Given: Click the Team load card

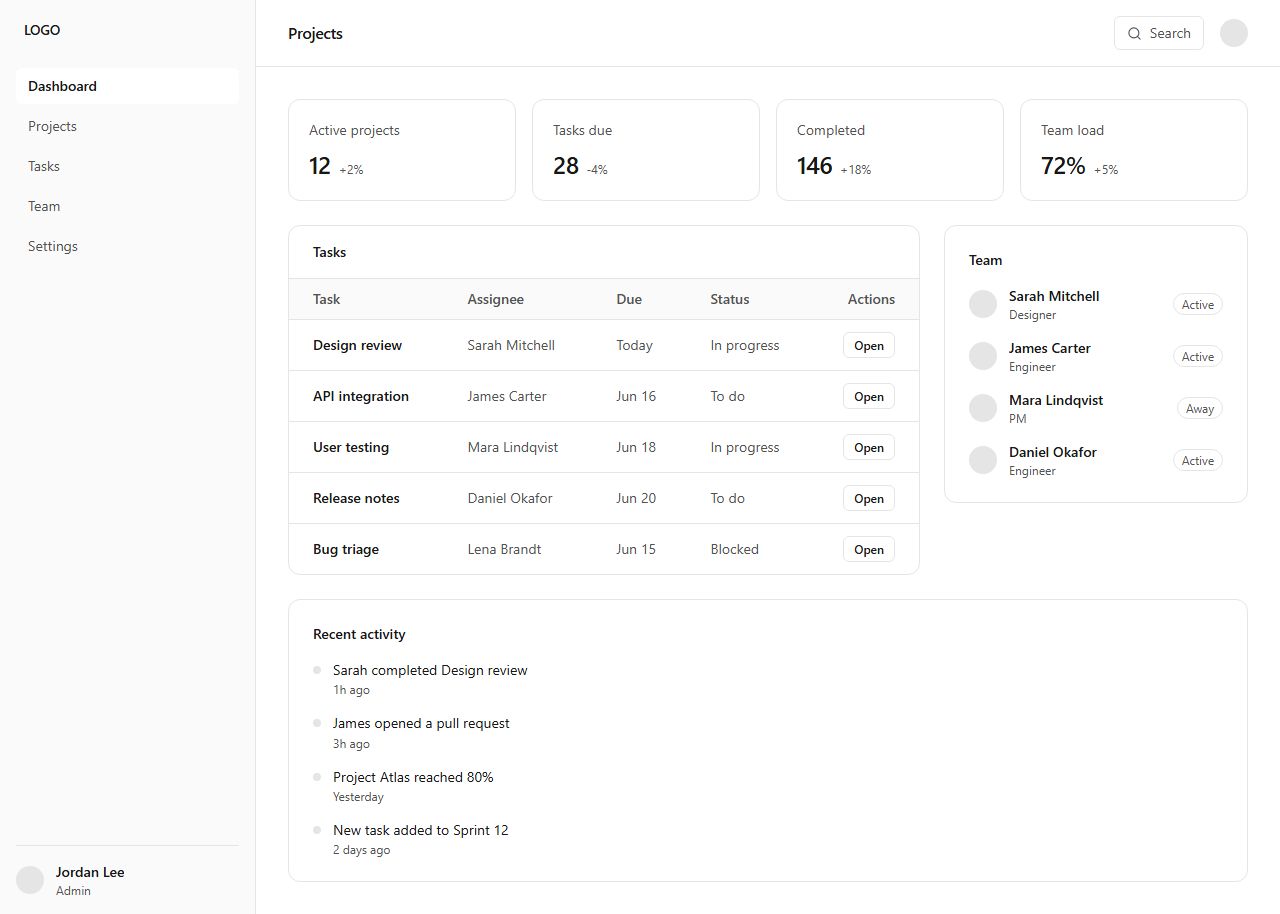Looking at the screenshot, I should pos(1134,150).
